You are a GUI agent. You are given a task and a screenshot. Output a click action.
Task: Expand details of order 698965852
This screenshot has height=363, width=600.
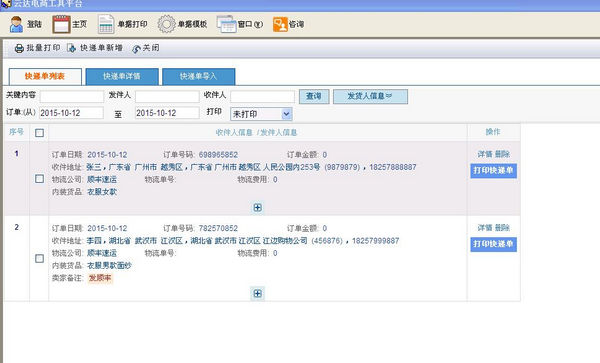(x=258, y=207)
